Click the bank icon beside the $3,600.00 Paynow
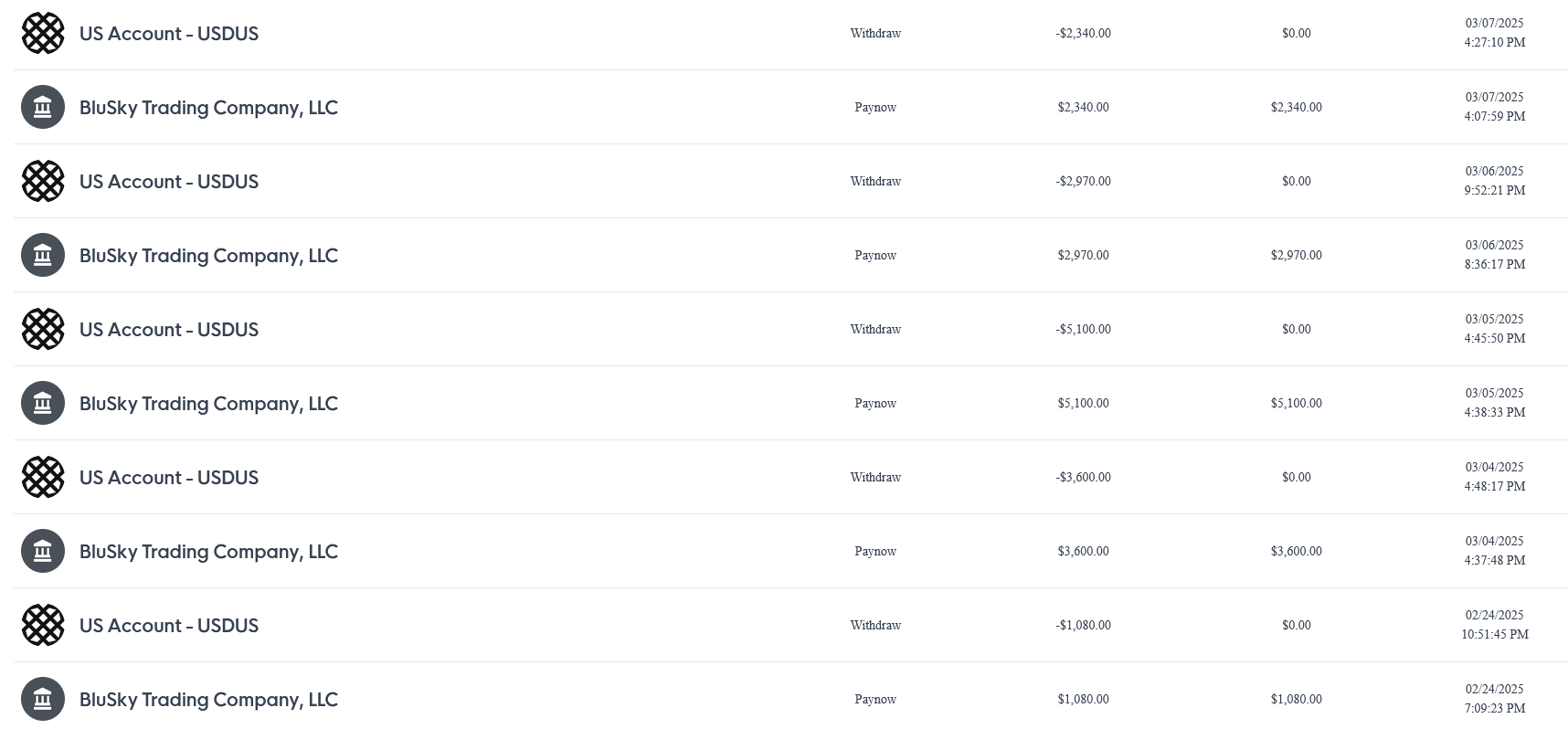This screenshot has height=729, width=1568. [x=43, y=551]
